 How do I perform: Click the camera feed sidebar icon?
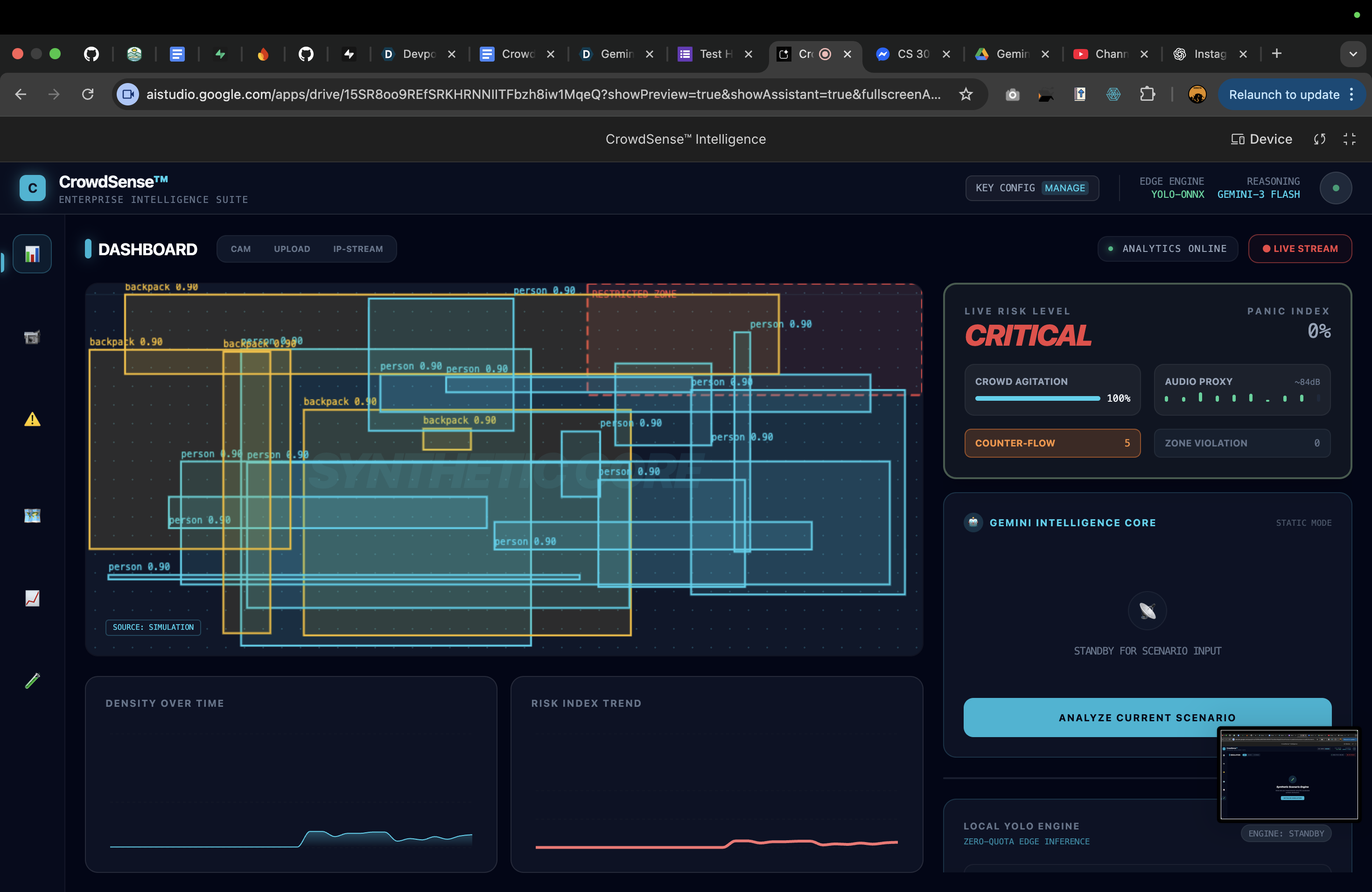point(32,338)
